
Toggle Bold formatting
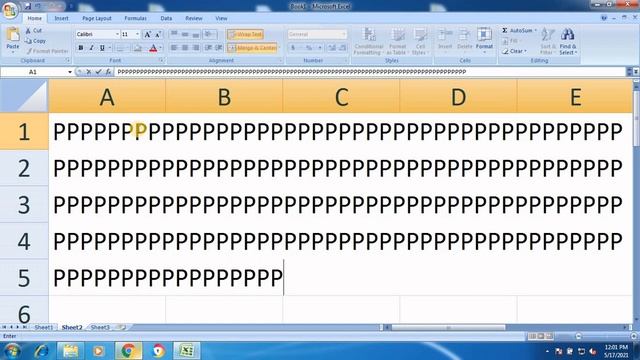pyautogui.click(x=81, y=48)
